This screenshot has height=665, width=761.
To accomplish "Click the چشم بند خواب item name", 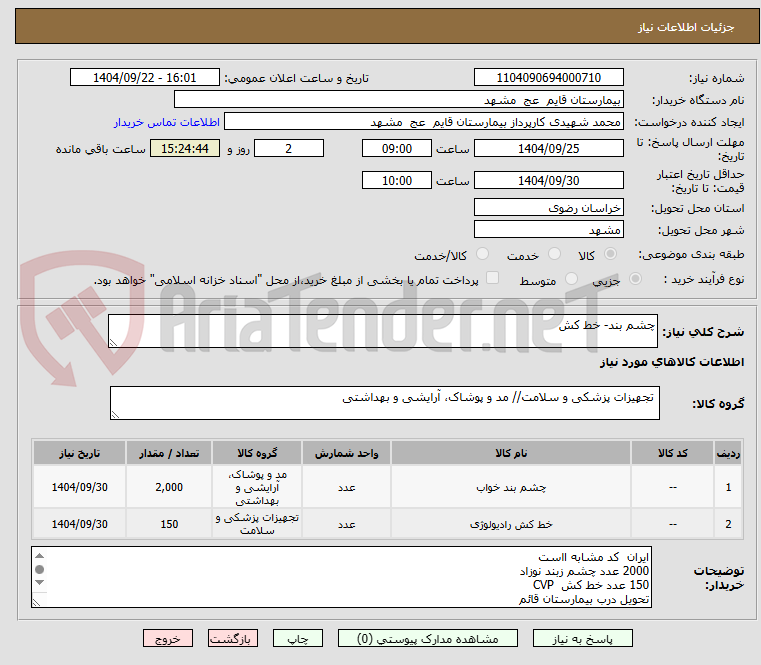I will point(511,487).
